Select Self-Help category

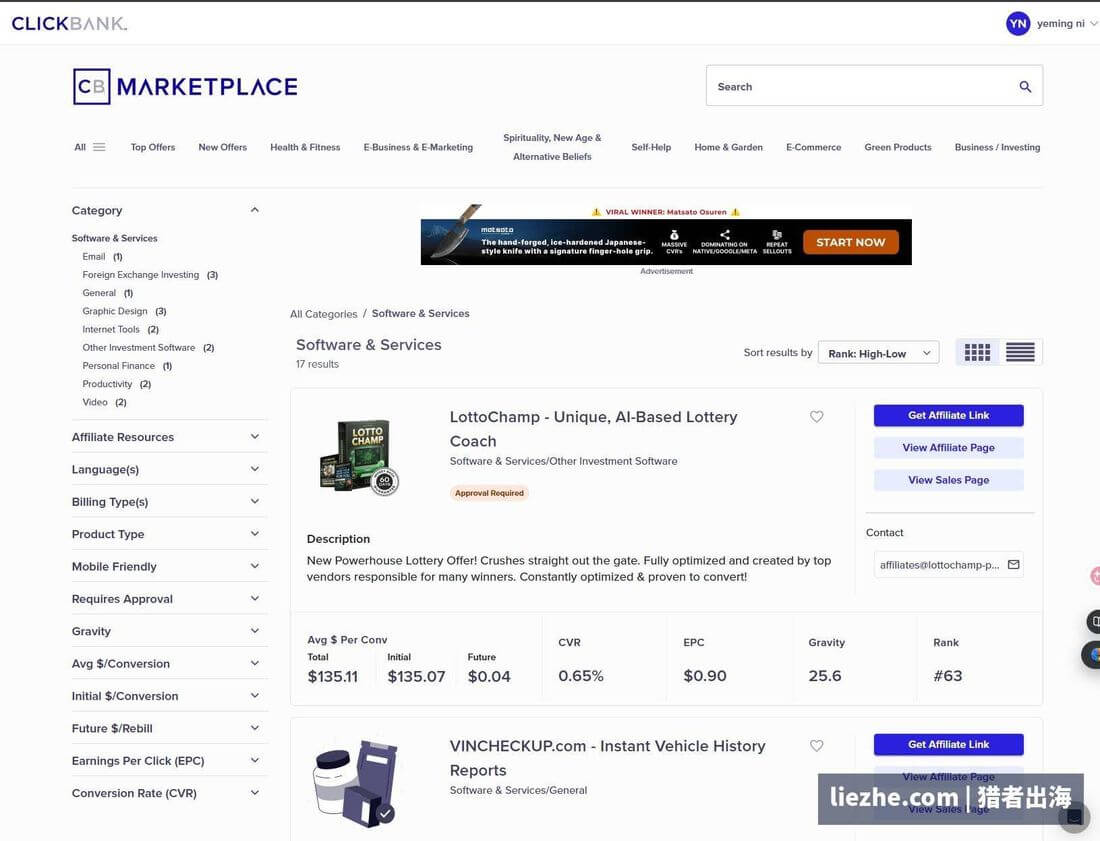click(x=651, y=147)
